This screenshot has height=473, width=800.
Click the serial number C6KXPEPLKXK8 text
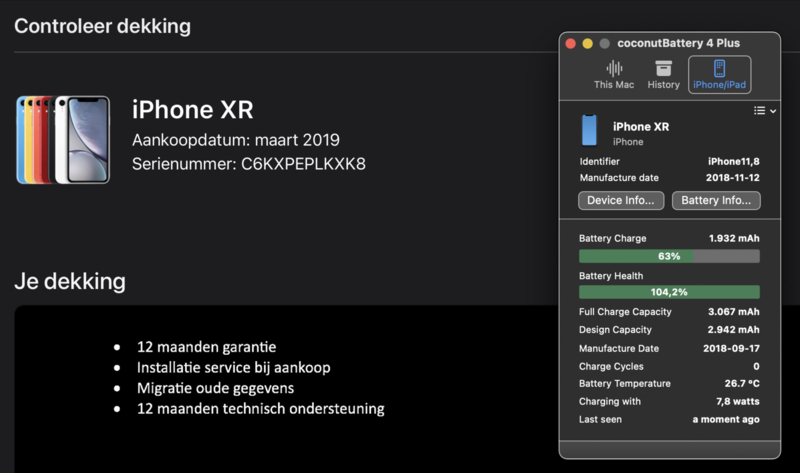(303, 164)
